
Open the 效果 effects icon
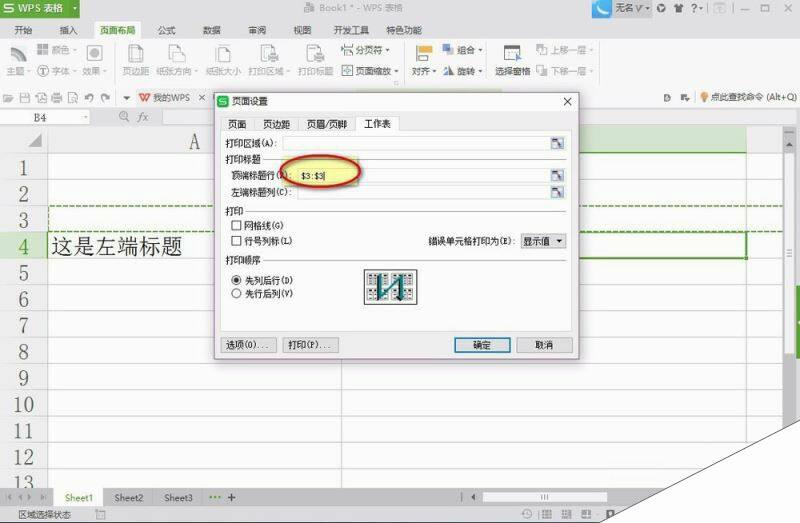tap(94, 53)
